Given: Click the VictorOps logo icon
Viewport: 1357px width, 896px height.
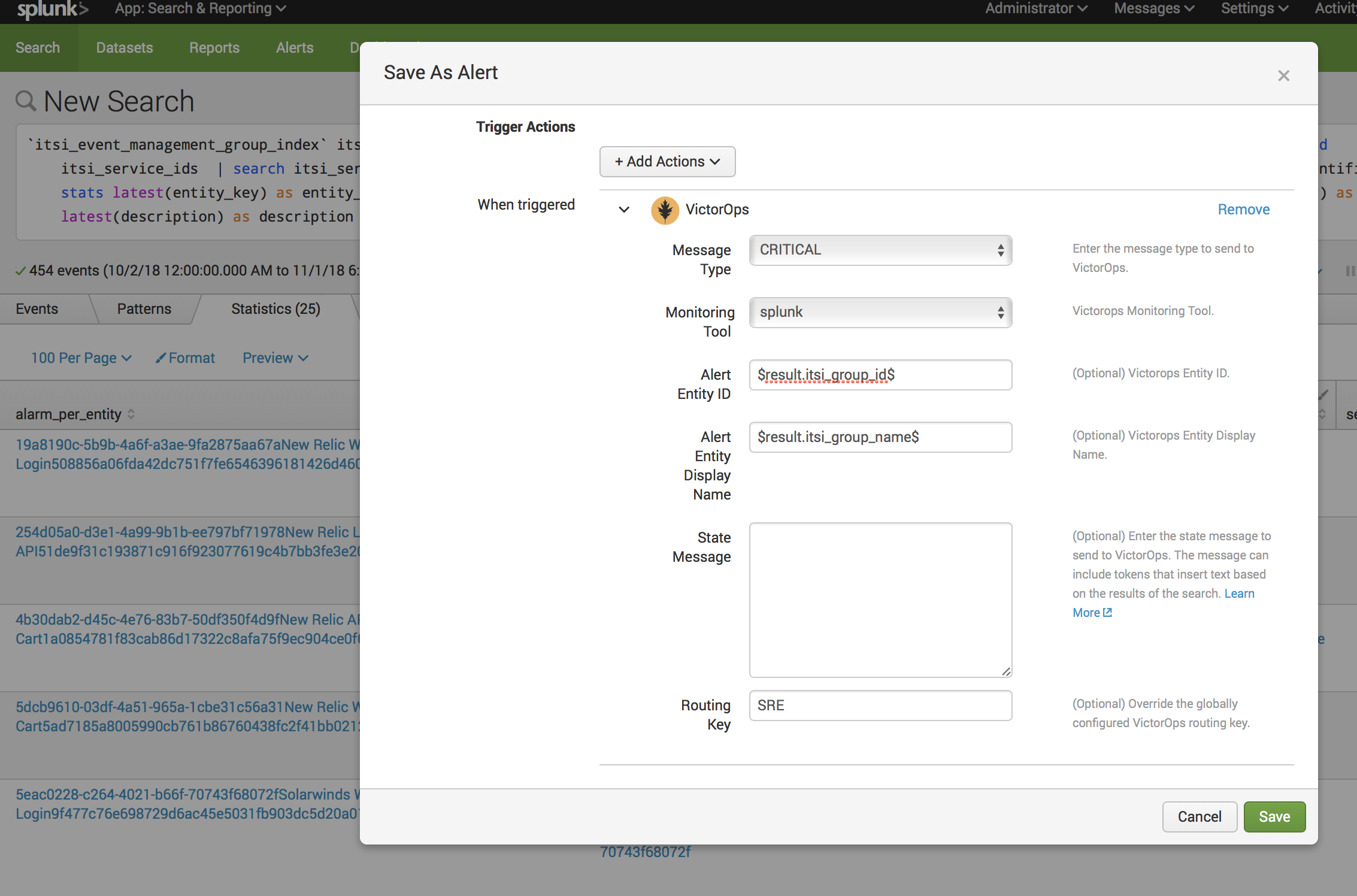Looking at the screenshot, I should 665,210.
